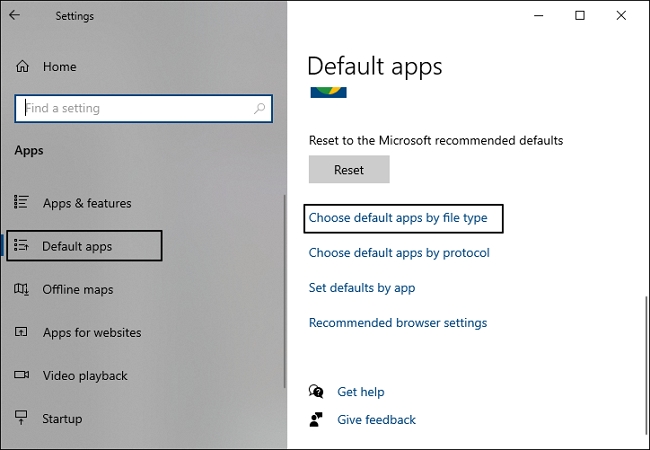Click the back arrow in Settings
This screenshot has height=450, width=650.
(15, 15)
